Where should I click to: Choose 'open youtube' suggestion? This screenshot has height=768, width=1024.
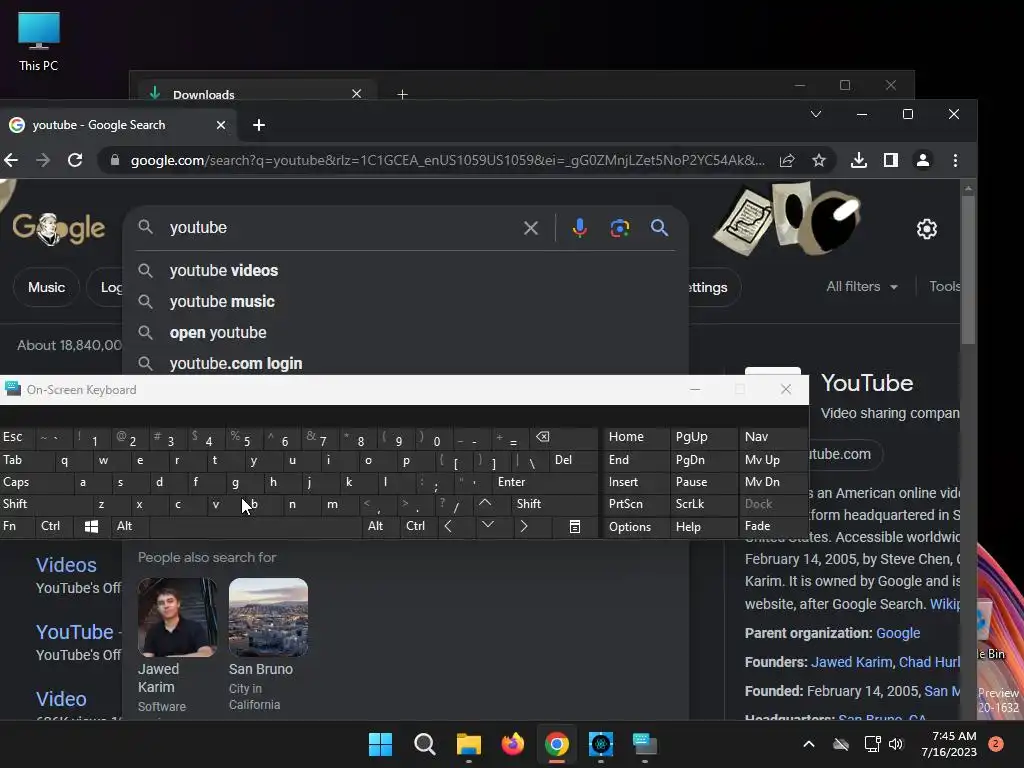405,332
